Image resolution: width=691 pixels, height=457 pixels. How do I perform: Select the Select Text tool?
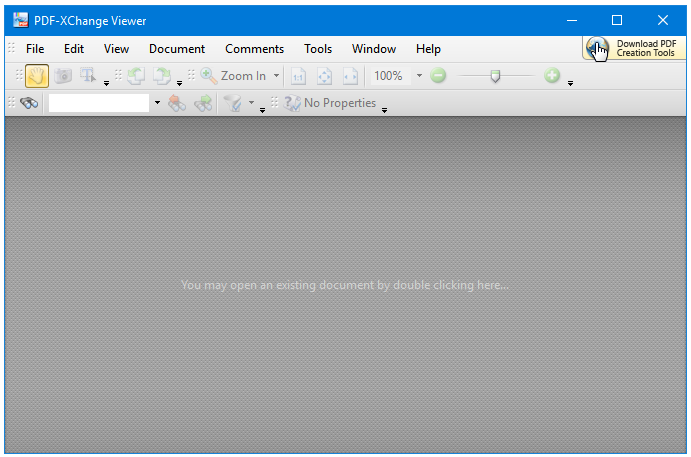click(88, 75)
